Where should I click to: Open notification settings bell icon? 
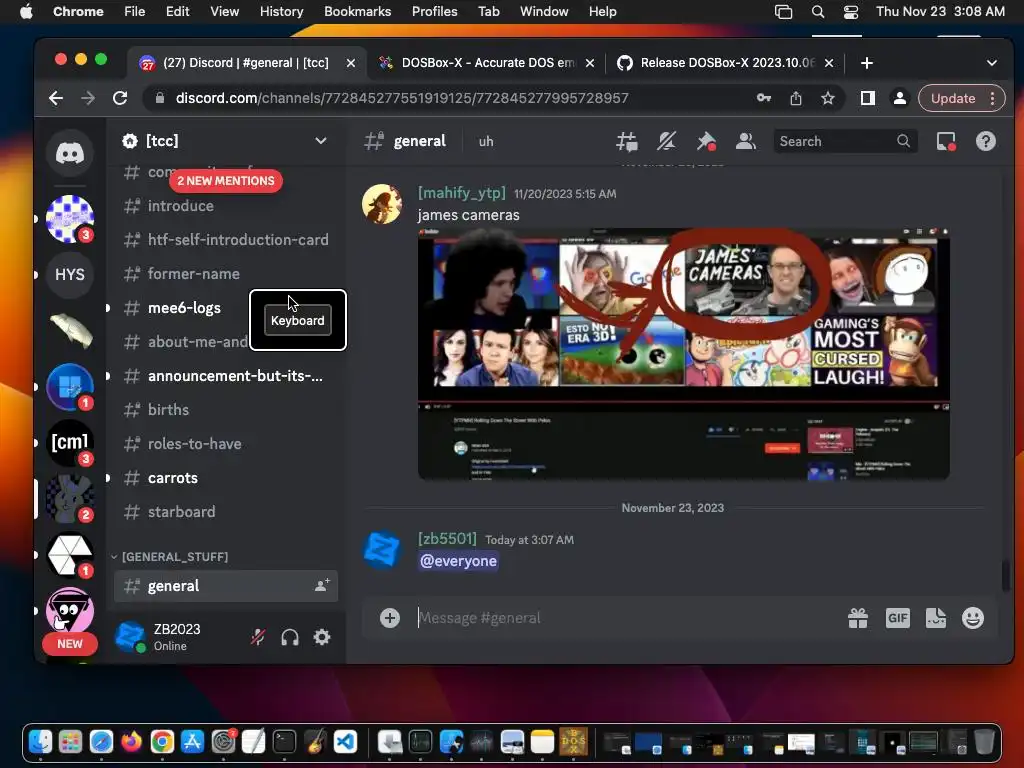coord(666,141)
